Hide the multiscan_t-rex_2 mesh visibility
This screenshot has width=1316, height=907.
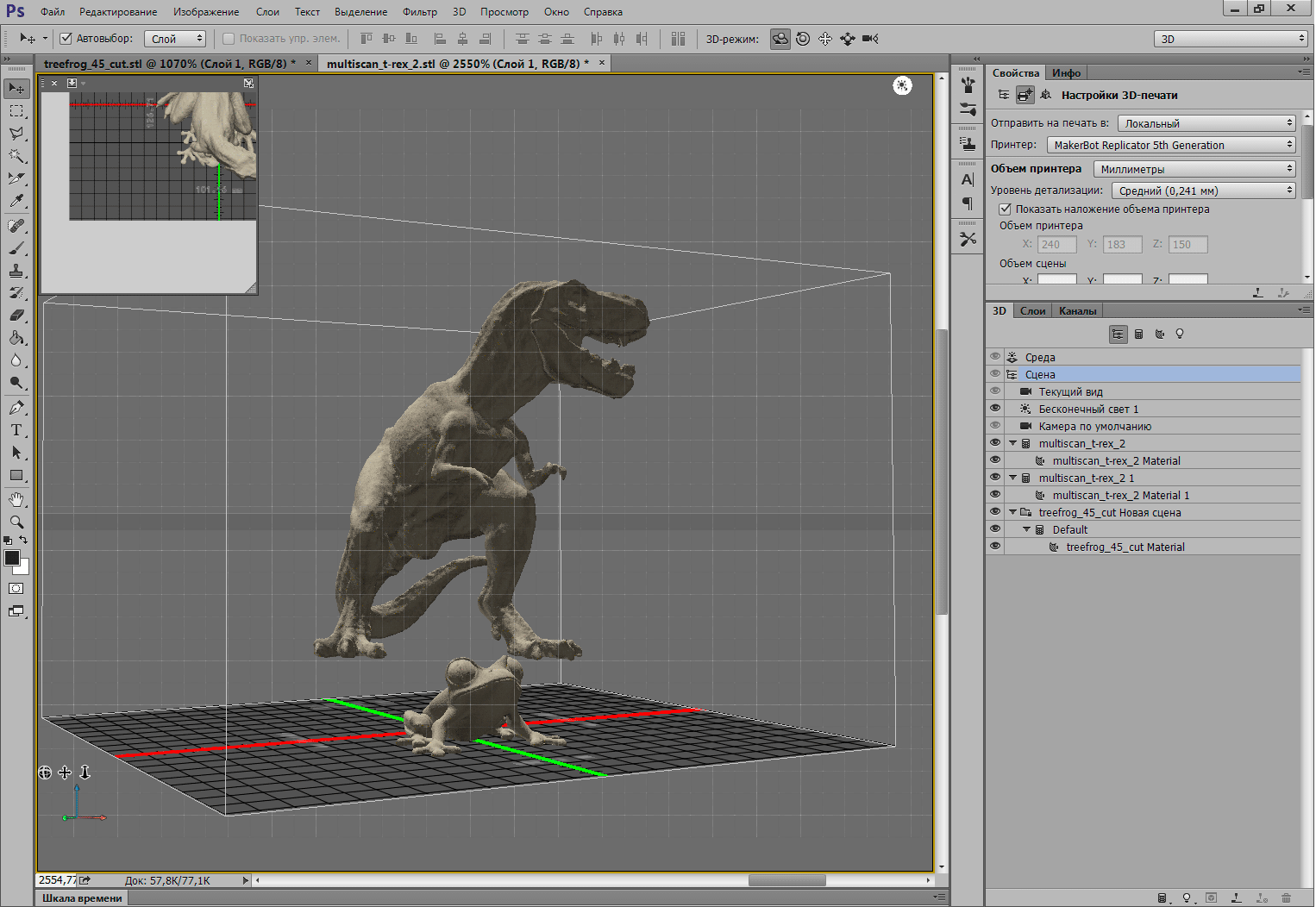[x=995, y=443]
